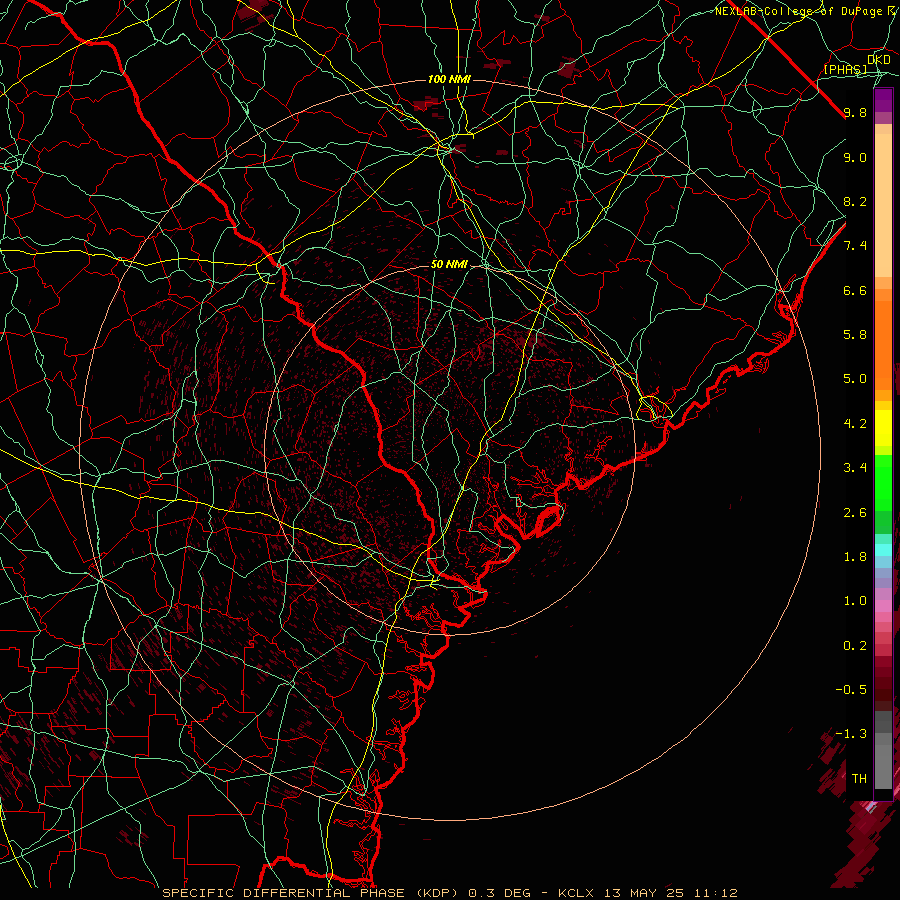Click the 1.0 scale value
Viewport: 900px width, 900px height.
coord(855,601)
